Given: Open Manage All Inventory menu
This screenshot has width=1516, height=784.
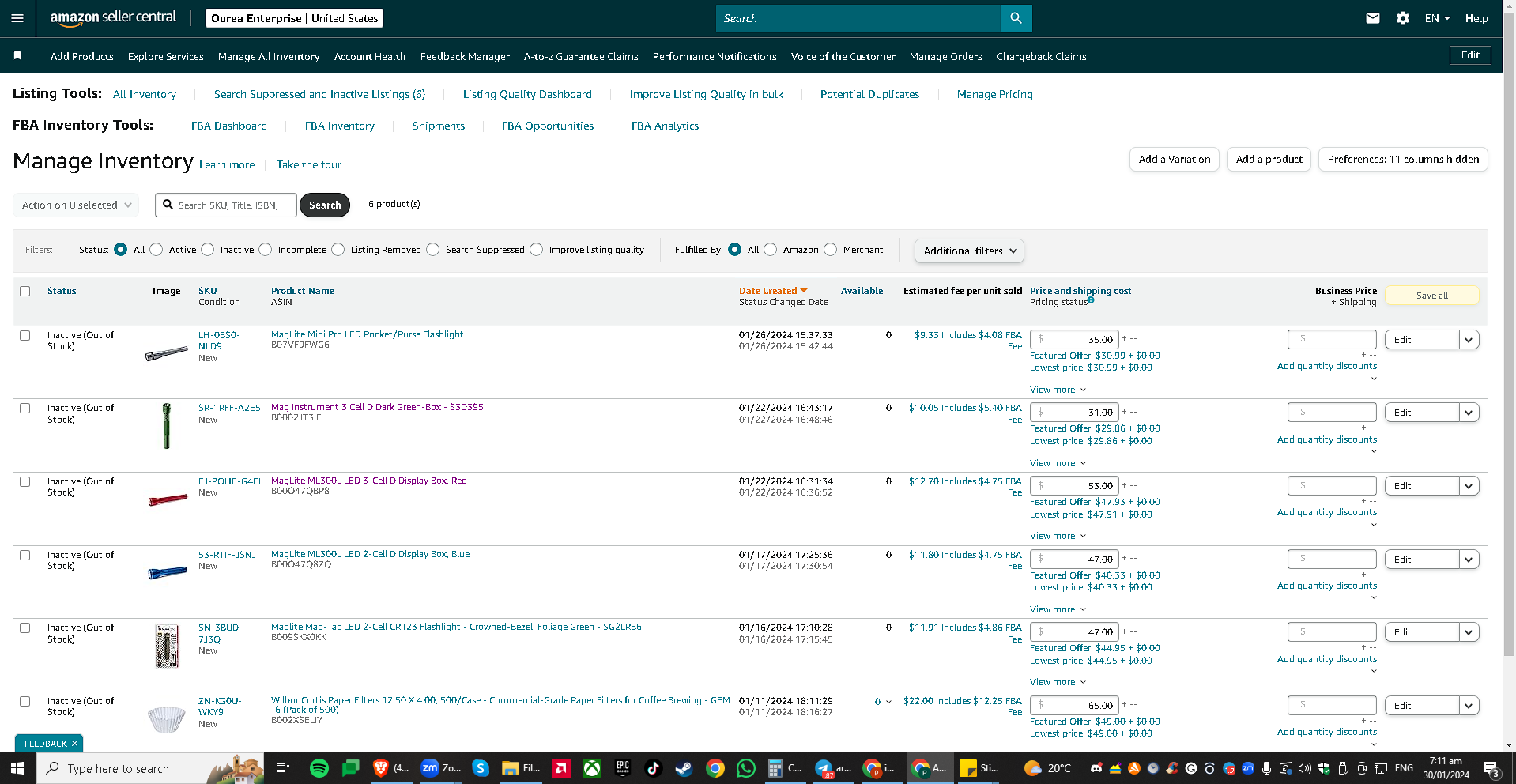Looking at the screenshot, I should 269,56.
